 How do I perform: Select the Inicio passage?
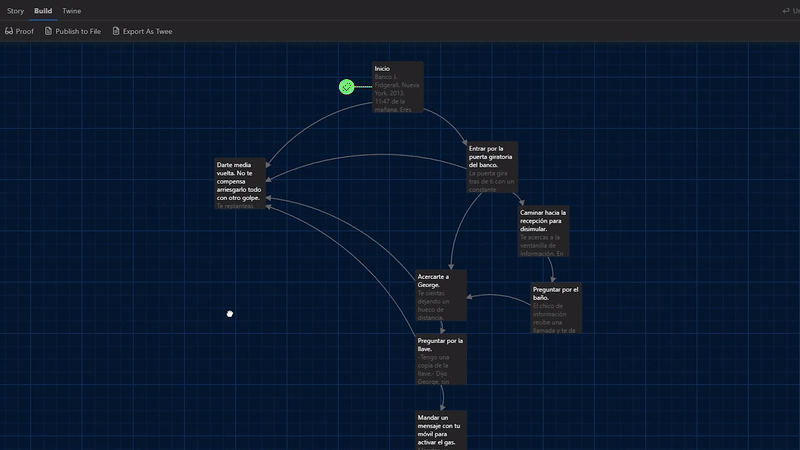[397, 87]
